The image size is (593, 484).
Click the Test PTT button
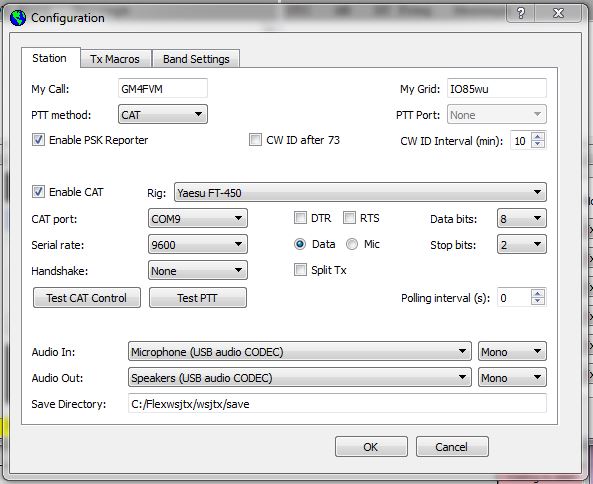(x=198, y=298)
